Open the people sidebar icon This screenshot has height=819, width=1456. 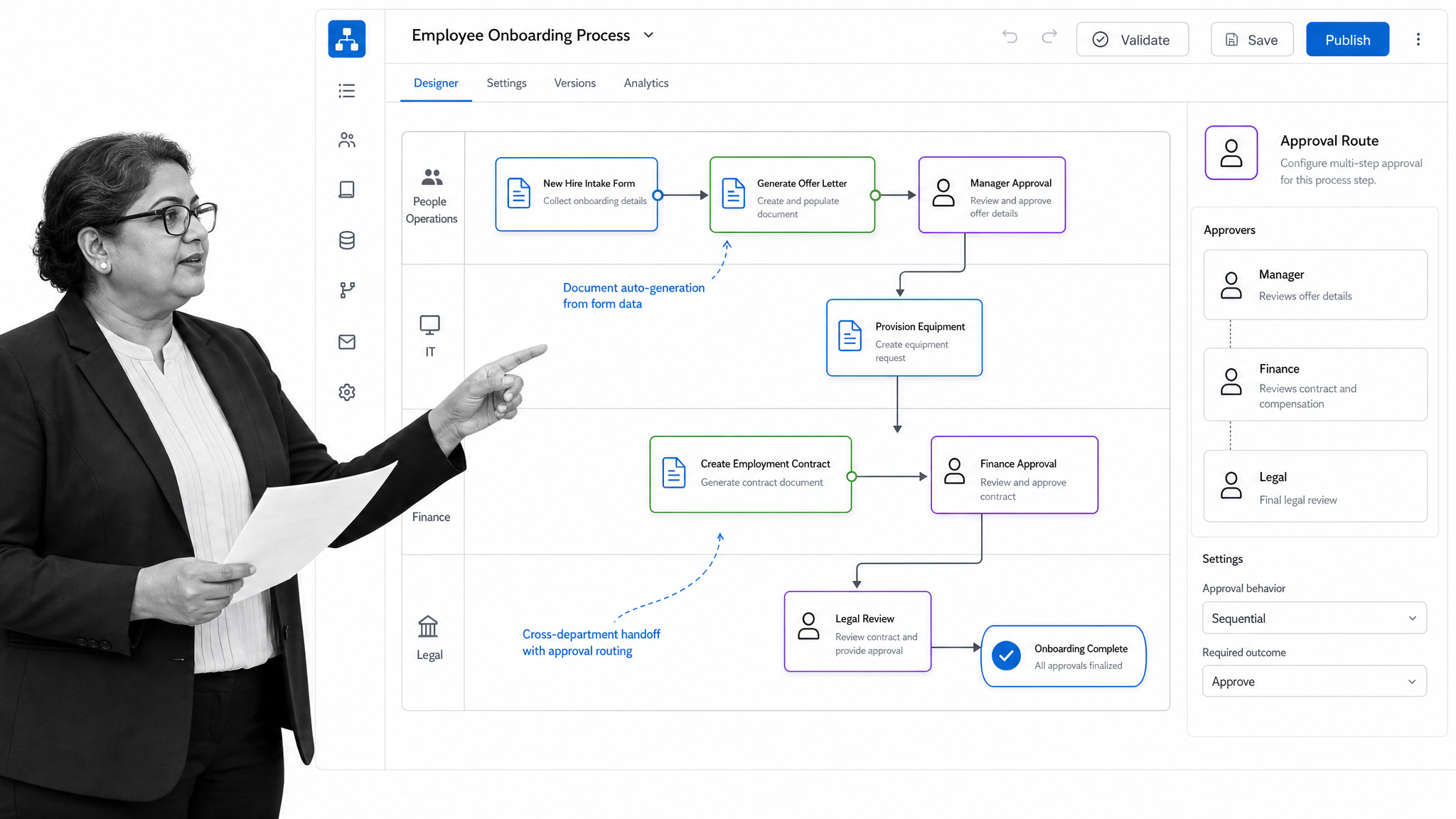click(347, 140)
